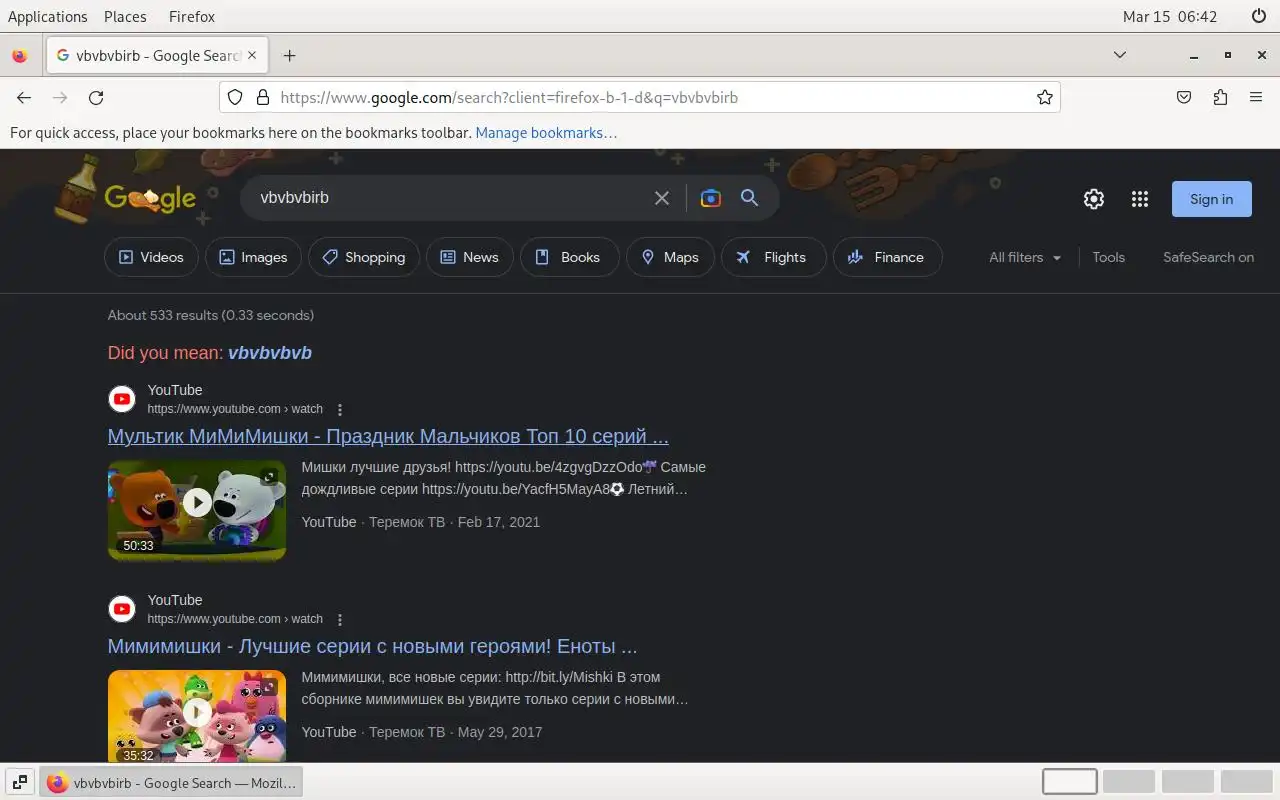Open Flights search filter
The image size is (1280, 800).
click(x=774, y=257)
